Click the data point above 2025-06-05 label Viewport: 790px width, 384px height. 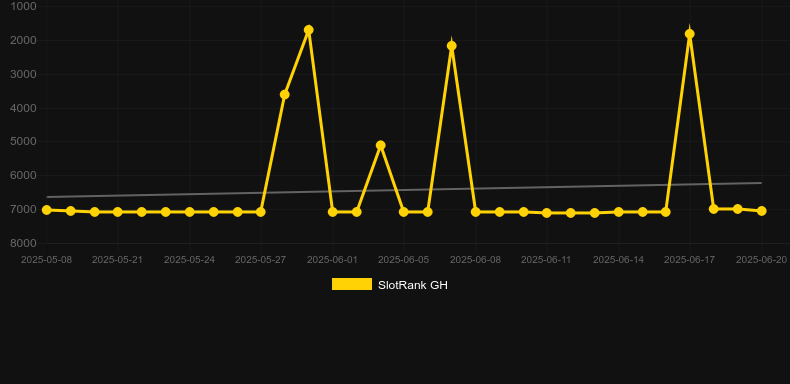pyautogui.click(x=404, y=212)
